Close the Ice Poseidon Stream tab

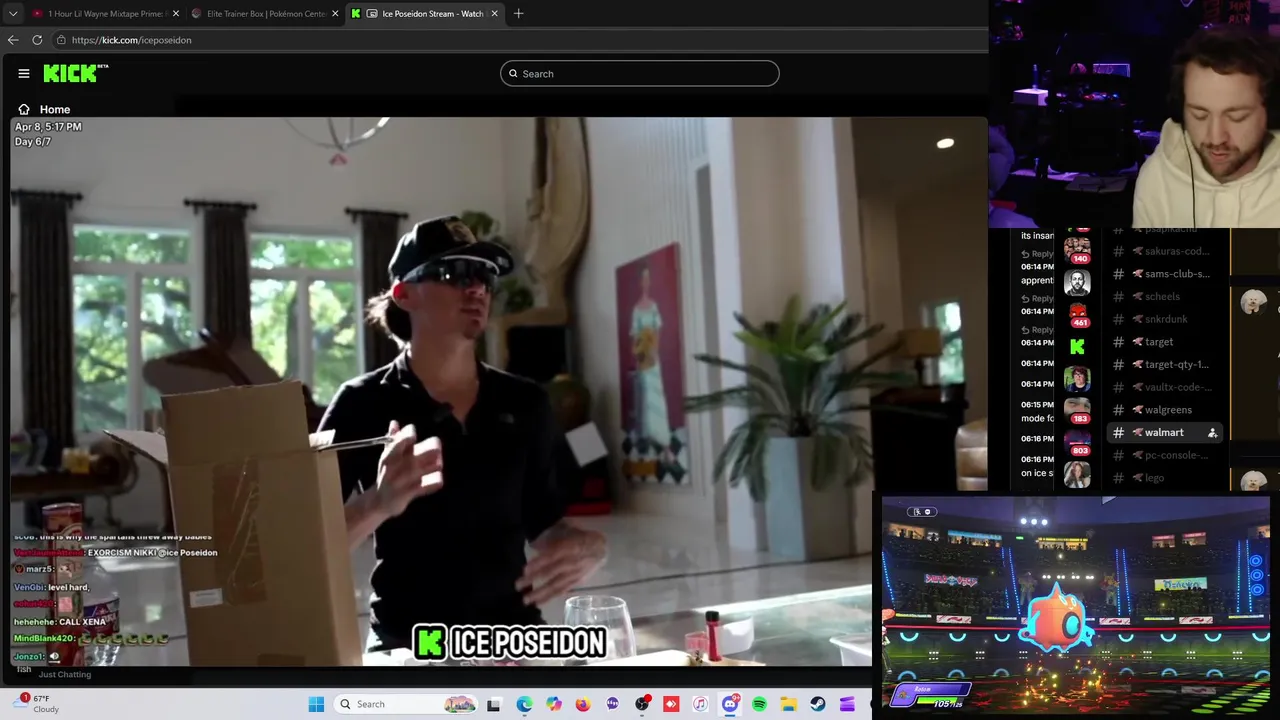(494, 14)
